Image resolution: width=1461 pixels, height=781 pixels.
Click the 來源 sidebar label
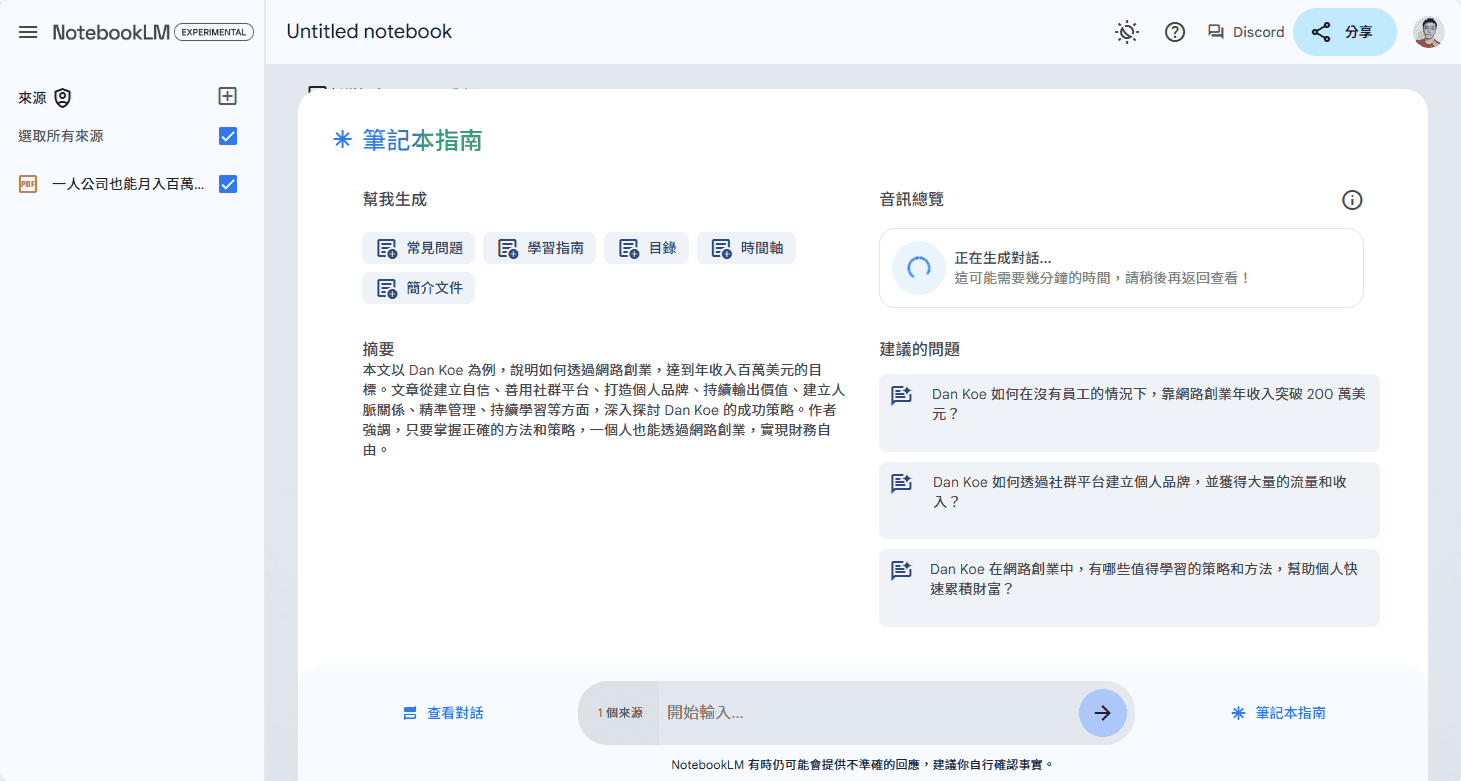(x=32, y=98)
